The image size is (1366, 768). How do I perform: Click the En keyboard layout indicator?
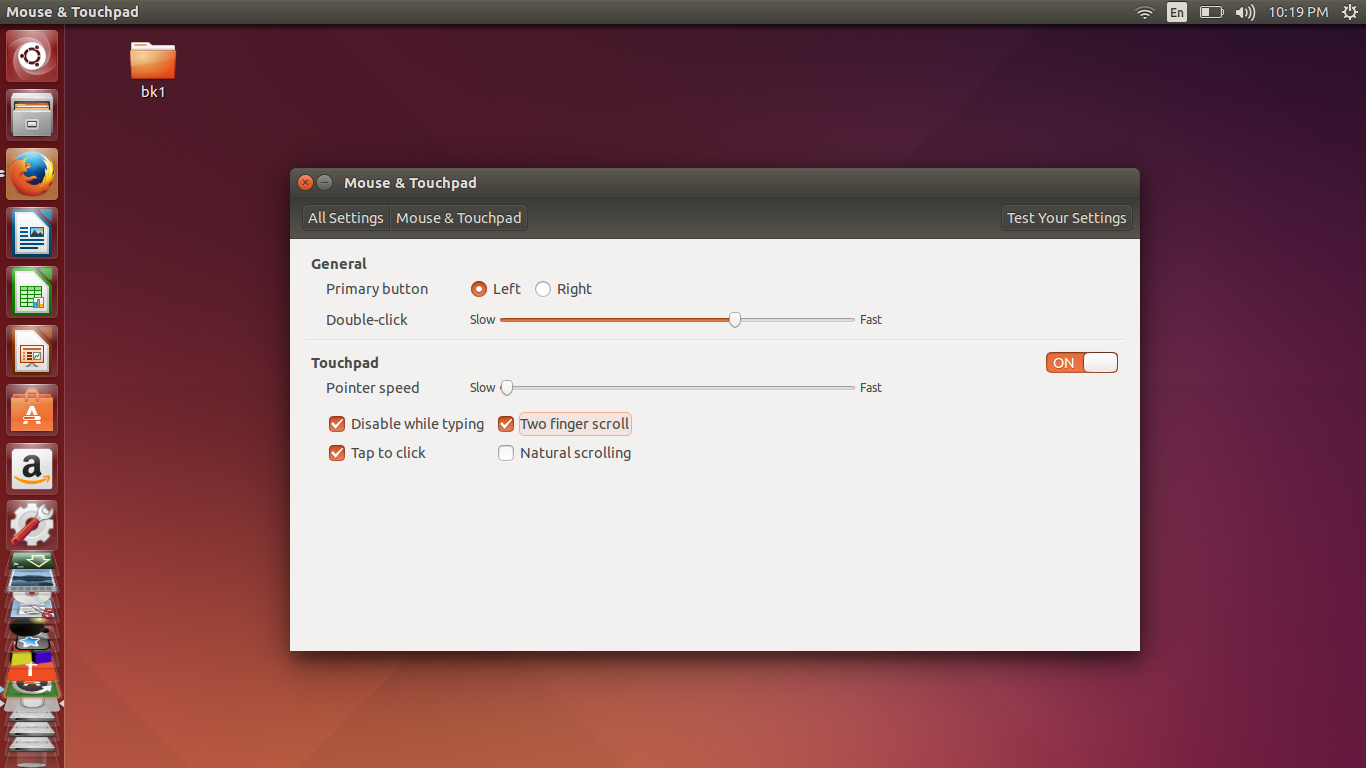(1177, 12)
